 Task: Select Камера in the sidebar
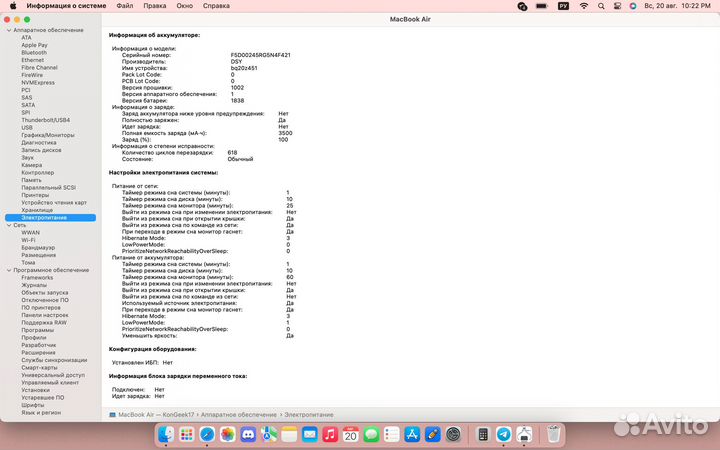click(32, 165)
